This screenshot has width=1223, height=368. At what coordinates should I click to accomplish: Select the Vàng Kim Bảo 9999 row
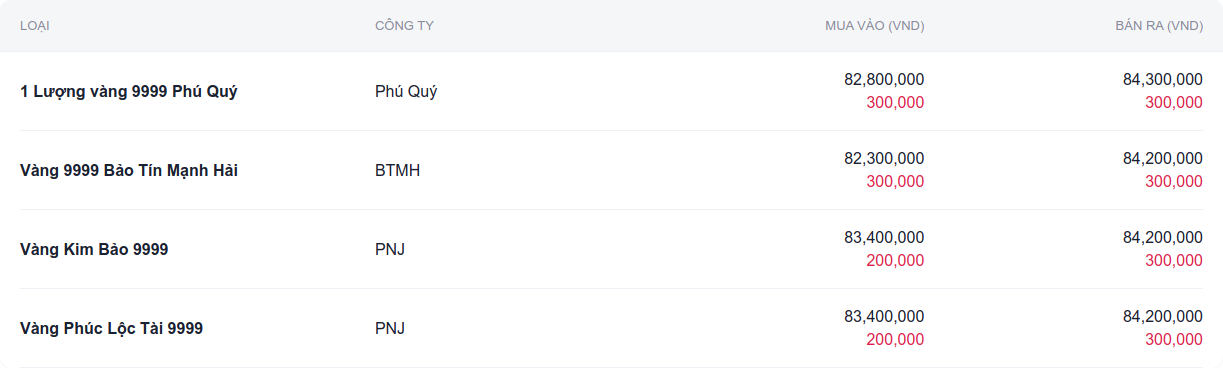pyautogui.click(x=611, y=249)
